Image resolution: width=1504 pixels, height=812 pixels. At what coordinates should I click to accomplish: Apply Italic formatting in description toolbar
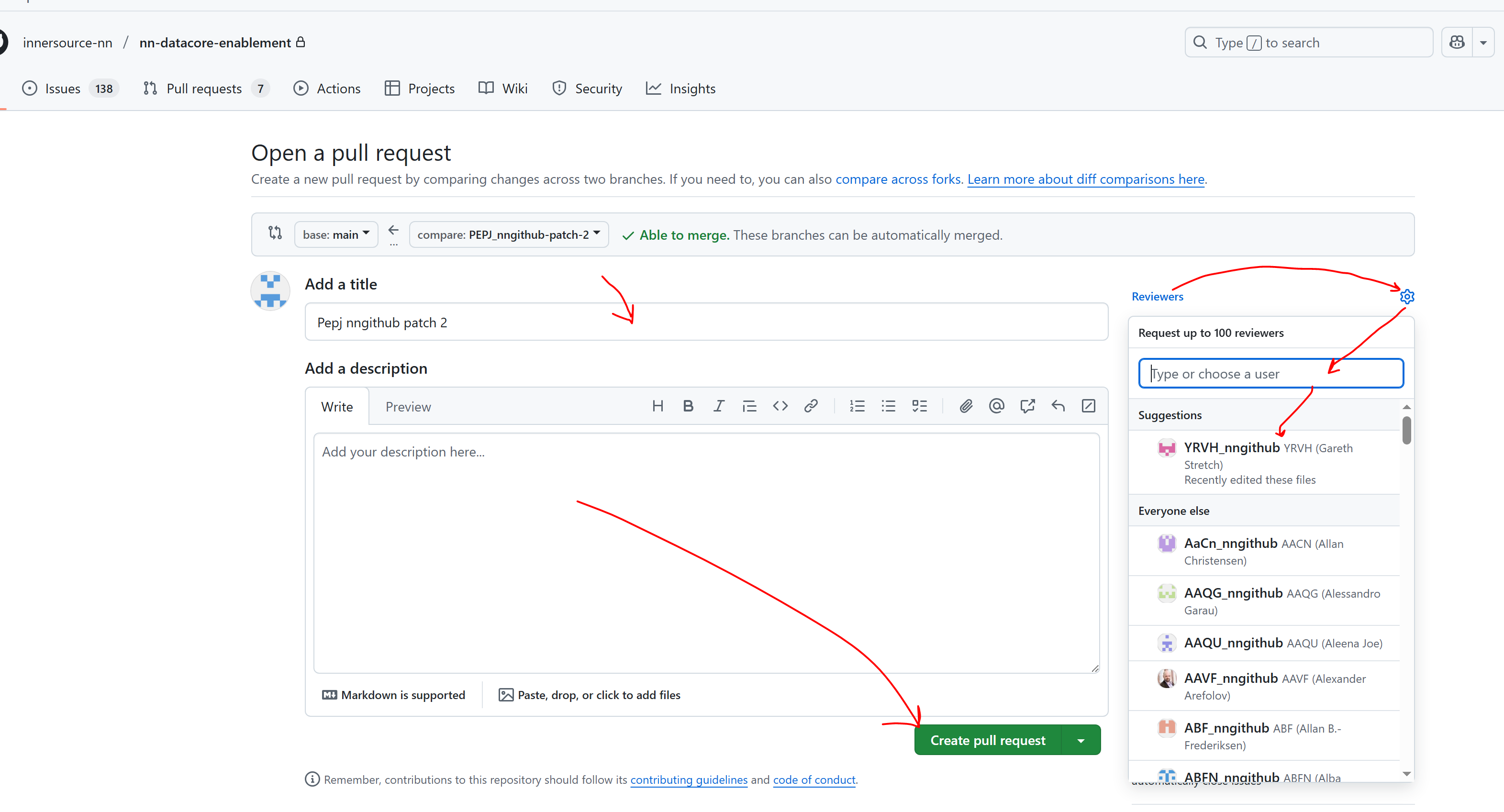click(719, 406)
